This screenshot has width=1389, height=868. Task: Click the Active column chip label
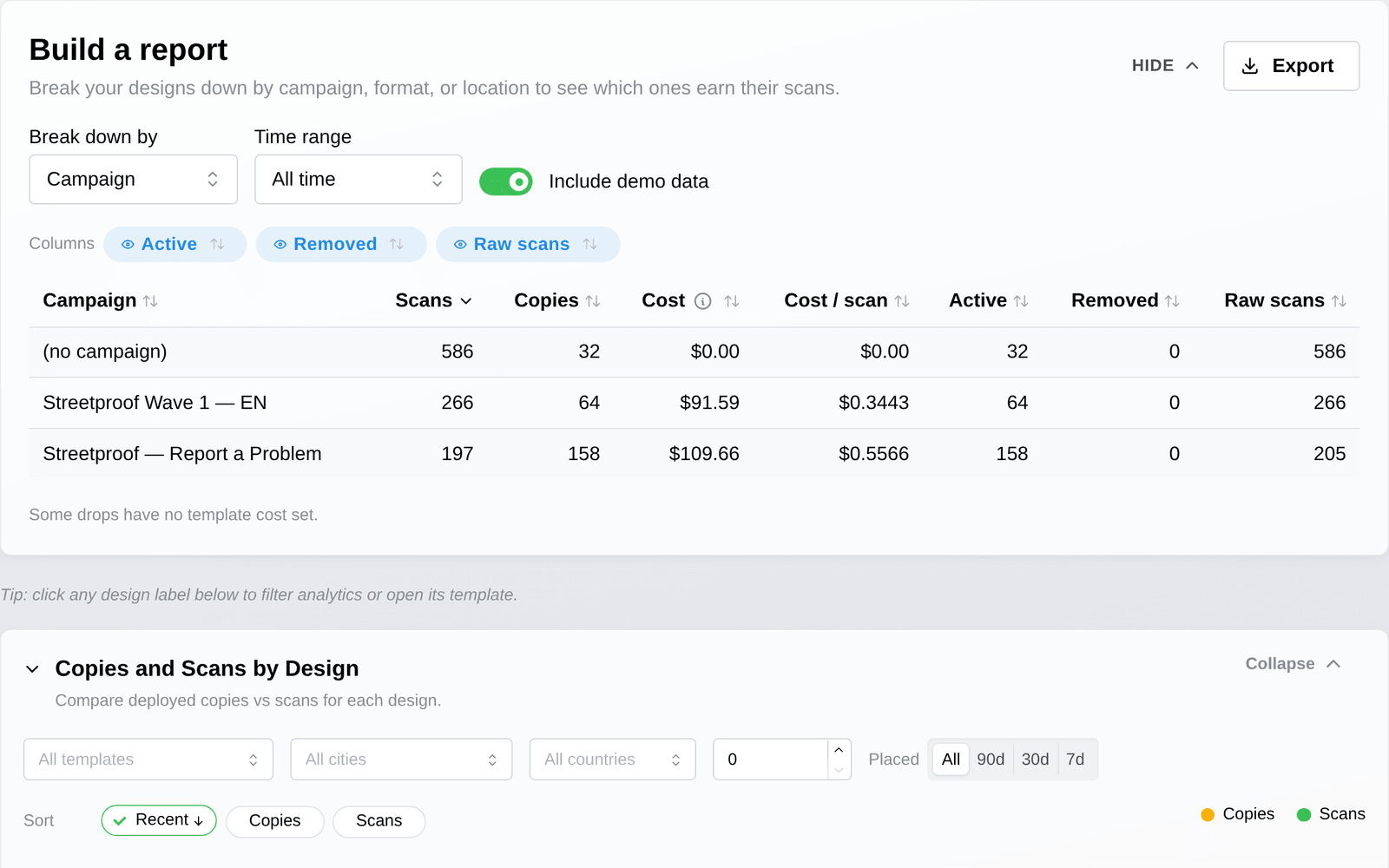point(169,245)
